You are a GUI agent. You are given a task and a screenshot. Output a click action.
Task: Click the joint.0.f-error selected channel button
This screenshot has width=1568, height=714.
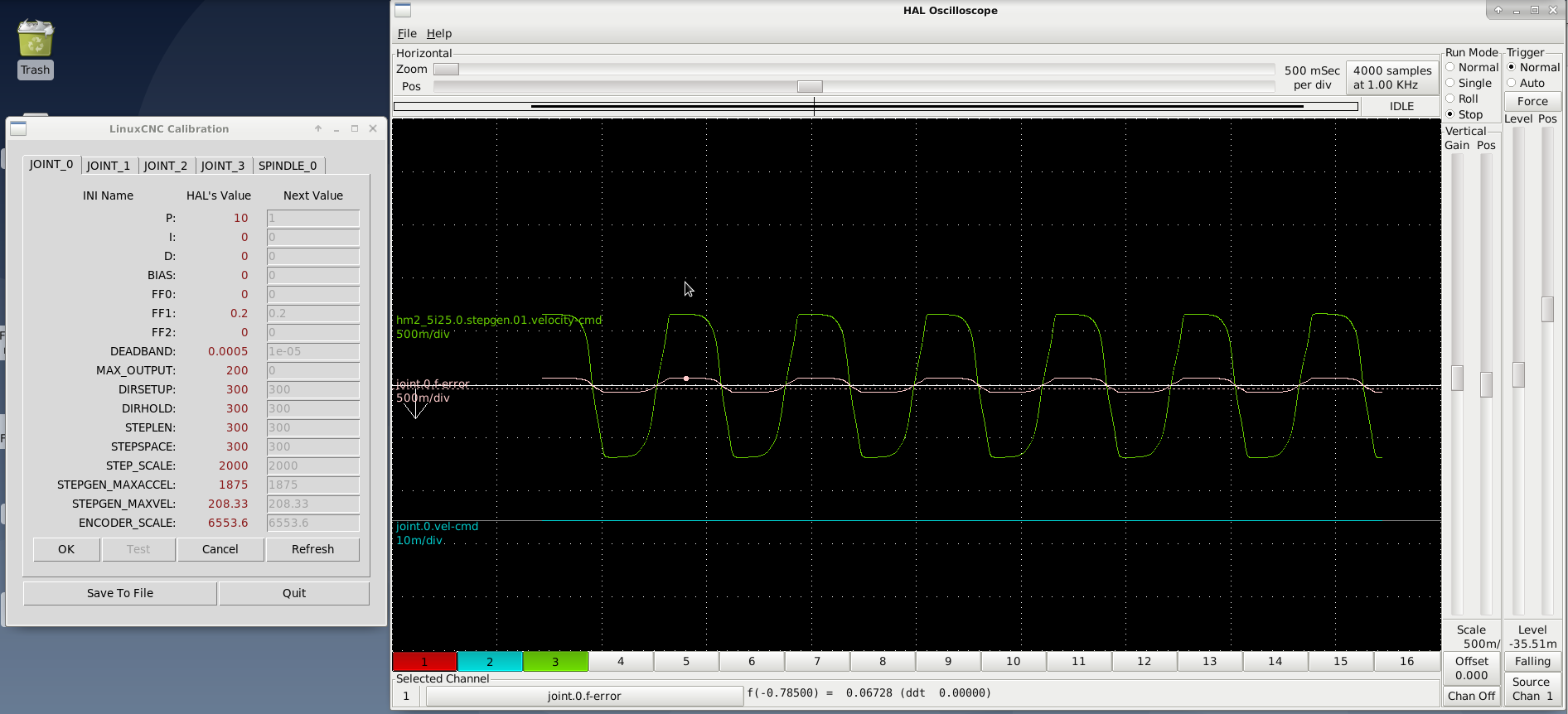coord(584,696)
